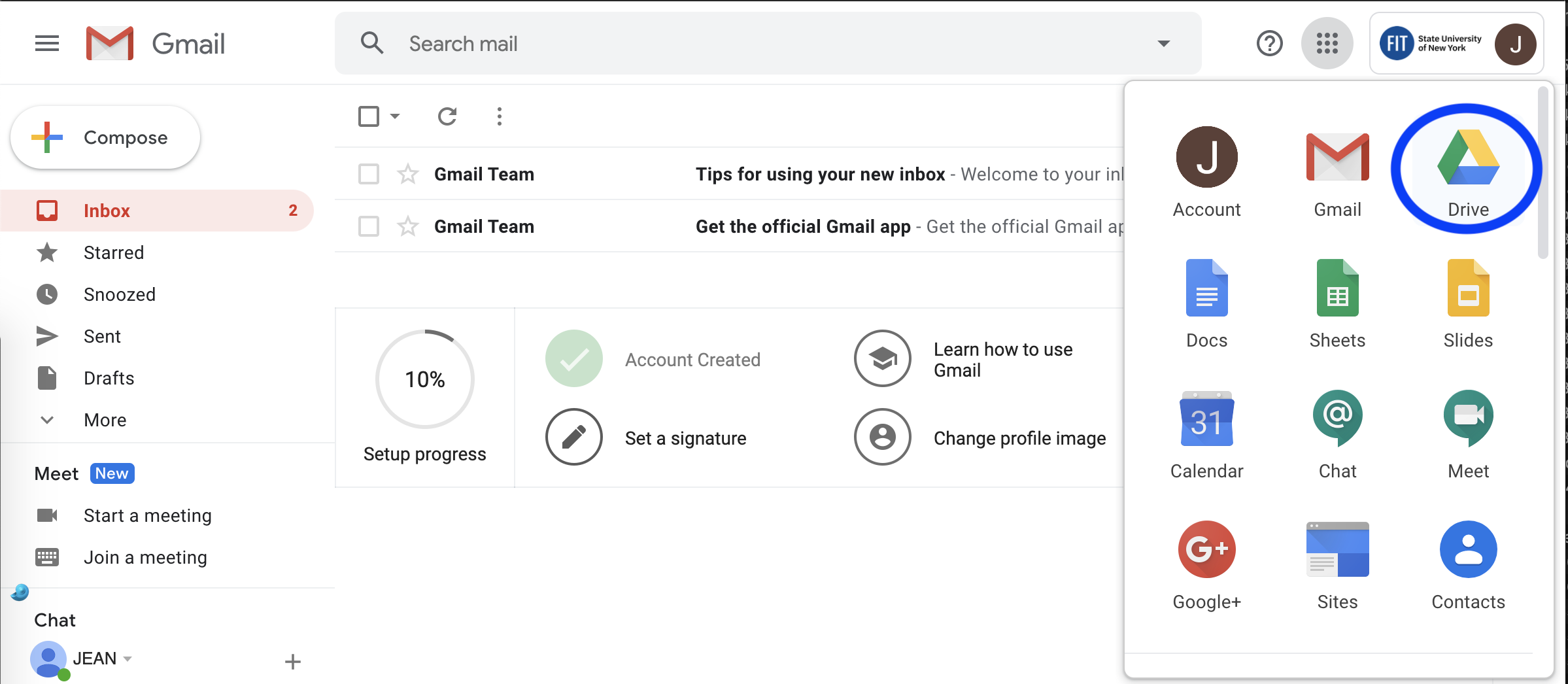Open Google+ from the apps panel

(x=1206, y=565)
